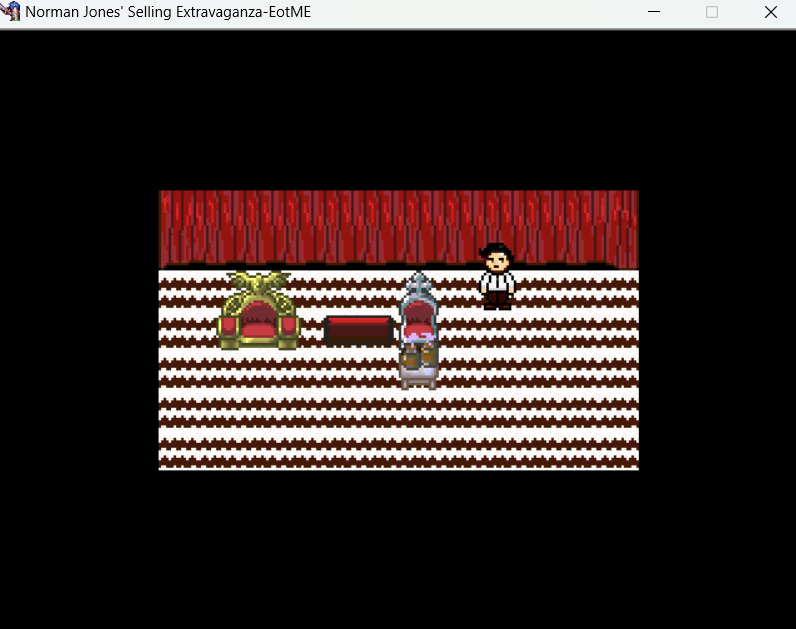Click the greyed-out maximize button
Image resolution: width=796 pixels, height=629 pixels.
[712, 12]
